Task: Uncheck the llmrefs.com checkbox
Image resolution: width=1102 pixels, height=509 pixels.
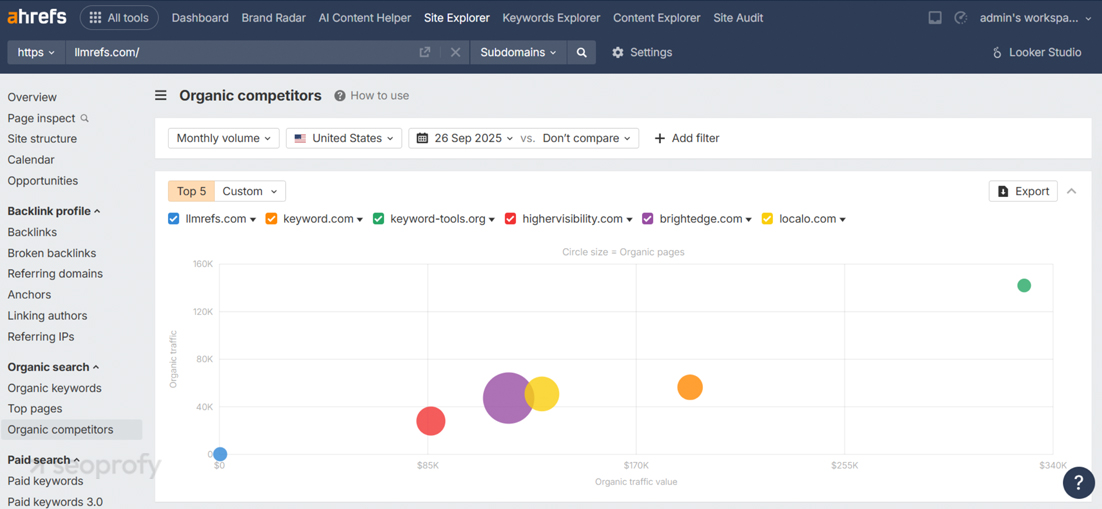Action: click(x=174, y=219)
